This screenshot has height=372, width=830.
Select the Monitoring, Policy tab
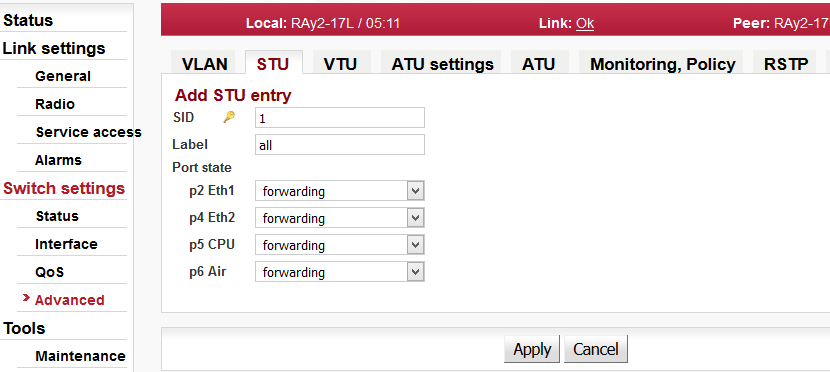point(663,63)
